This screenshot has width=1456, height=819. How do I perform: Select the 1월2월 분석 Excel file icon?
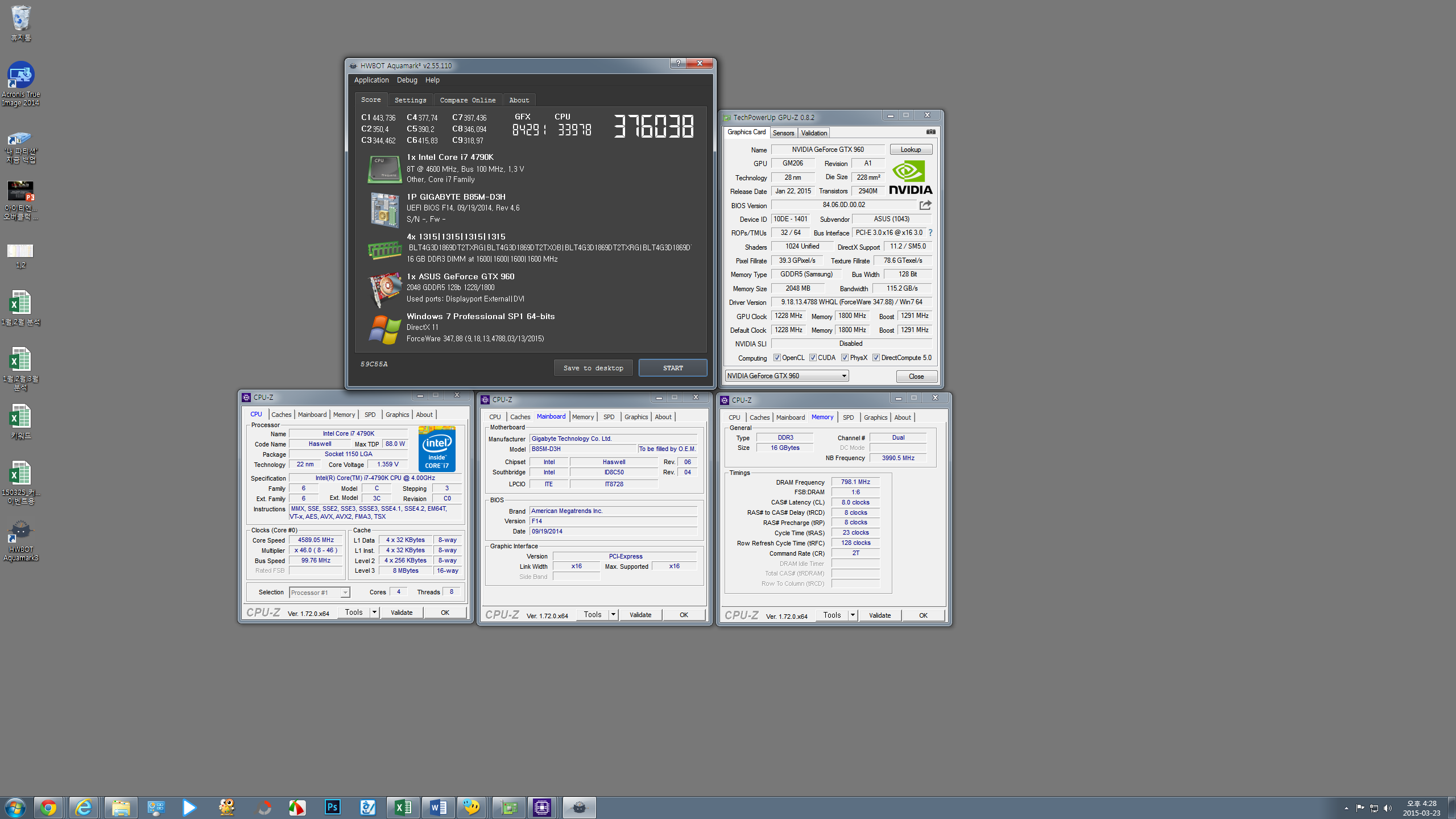coord(20,308)
